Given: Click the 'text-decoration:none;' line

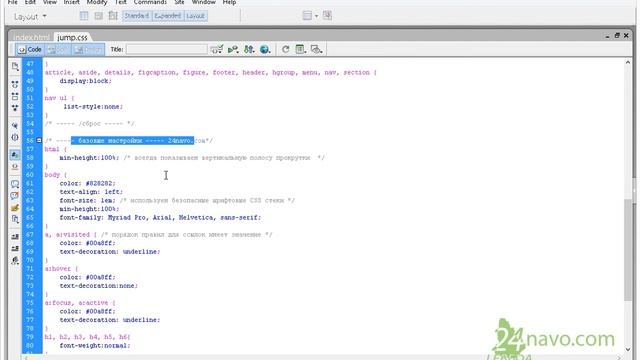Looking at the screenshot, I should (x=99, y=286).
